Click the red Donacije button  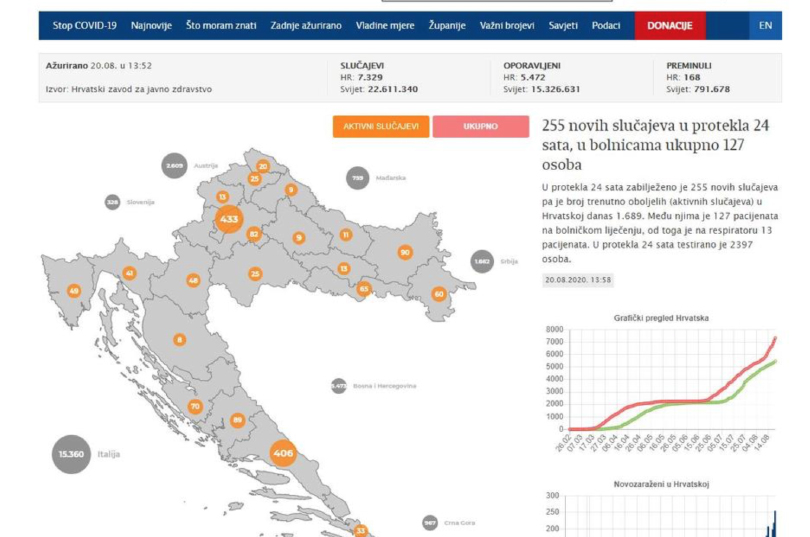click(669, 25)
